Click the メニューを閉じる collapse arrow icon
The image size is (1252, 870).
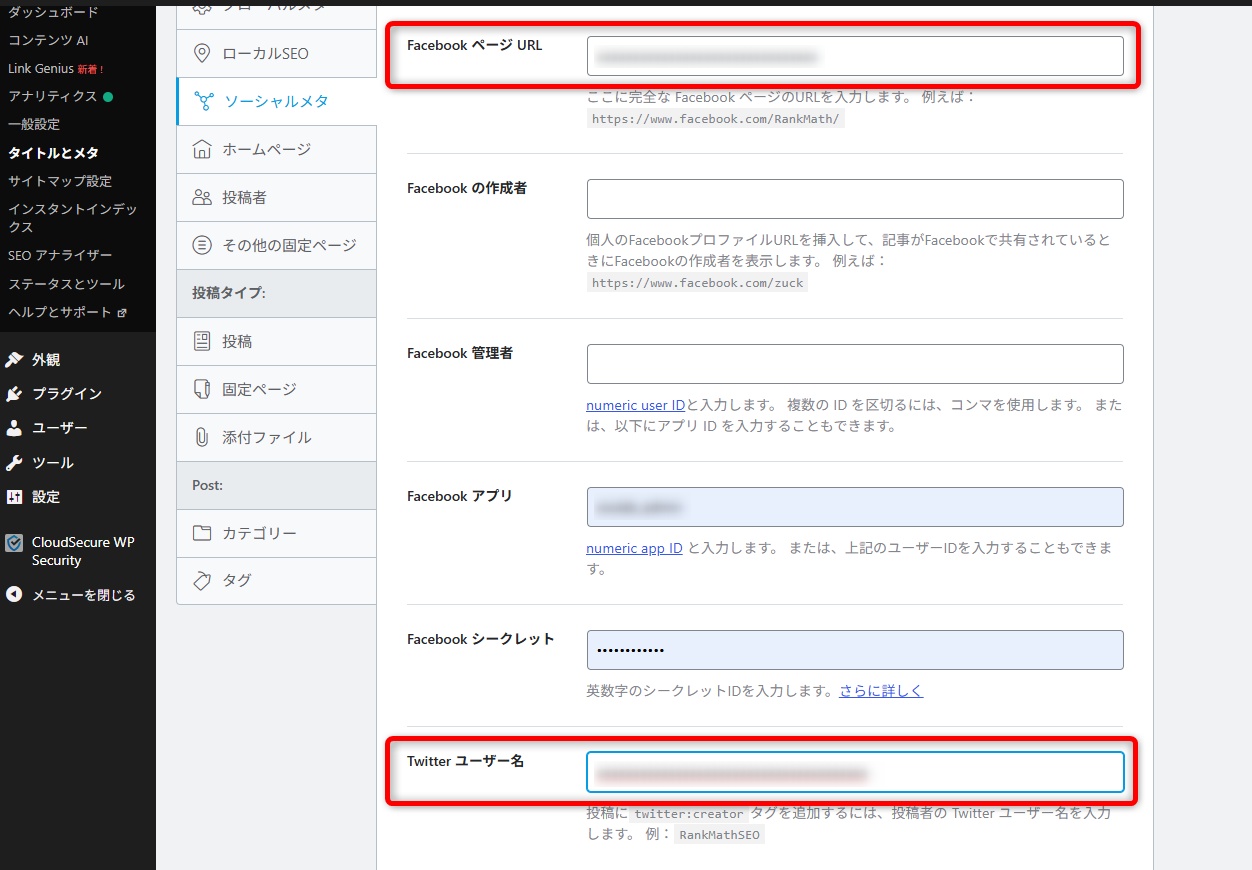click(x=14, y=594)
